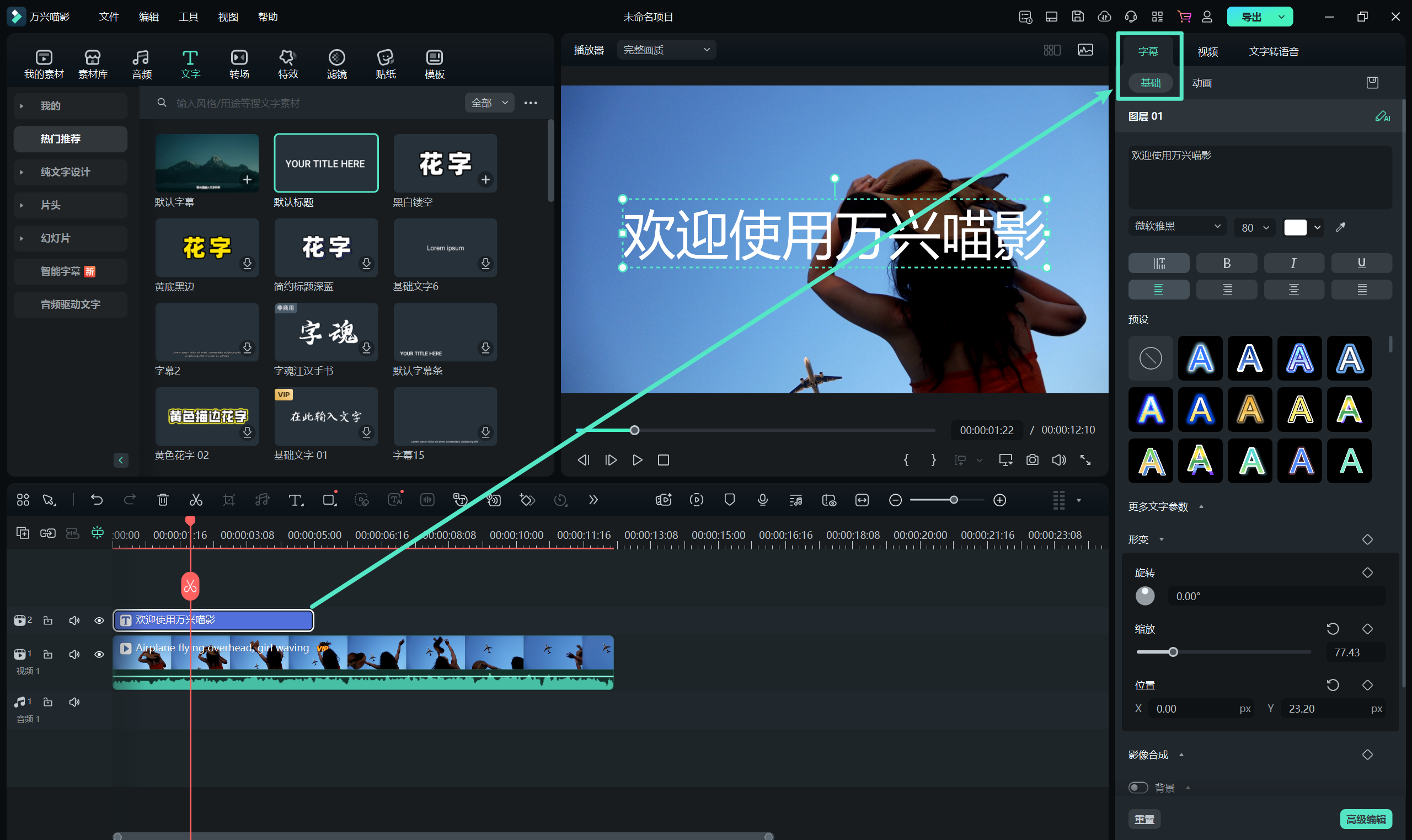Hide track 2 with its eye icon

[x=99, y=620]
